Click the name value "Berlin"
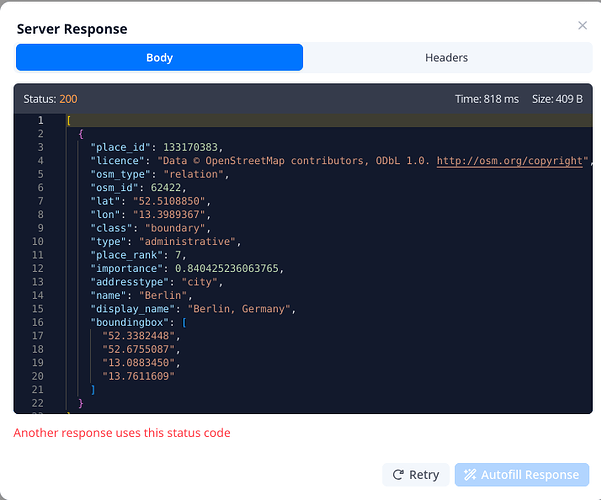Viewport: 601px width, 500px height. tap(163, 295)
